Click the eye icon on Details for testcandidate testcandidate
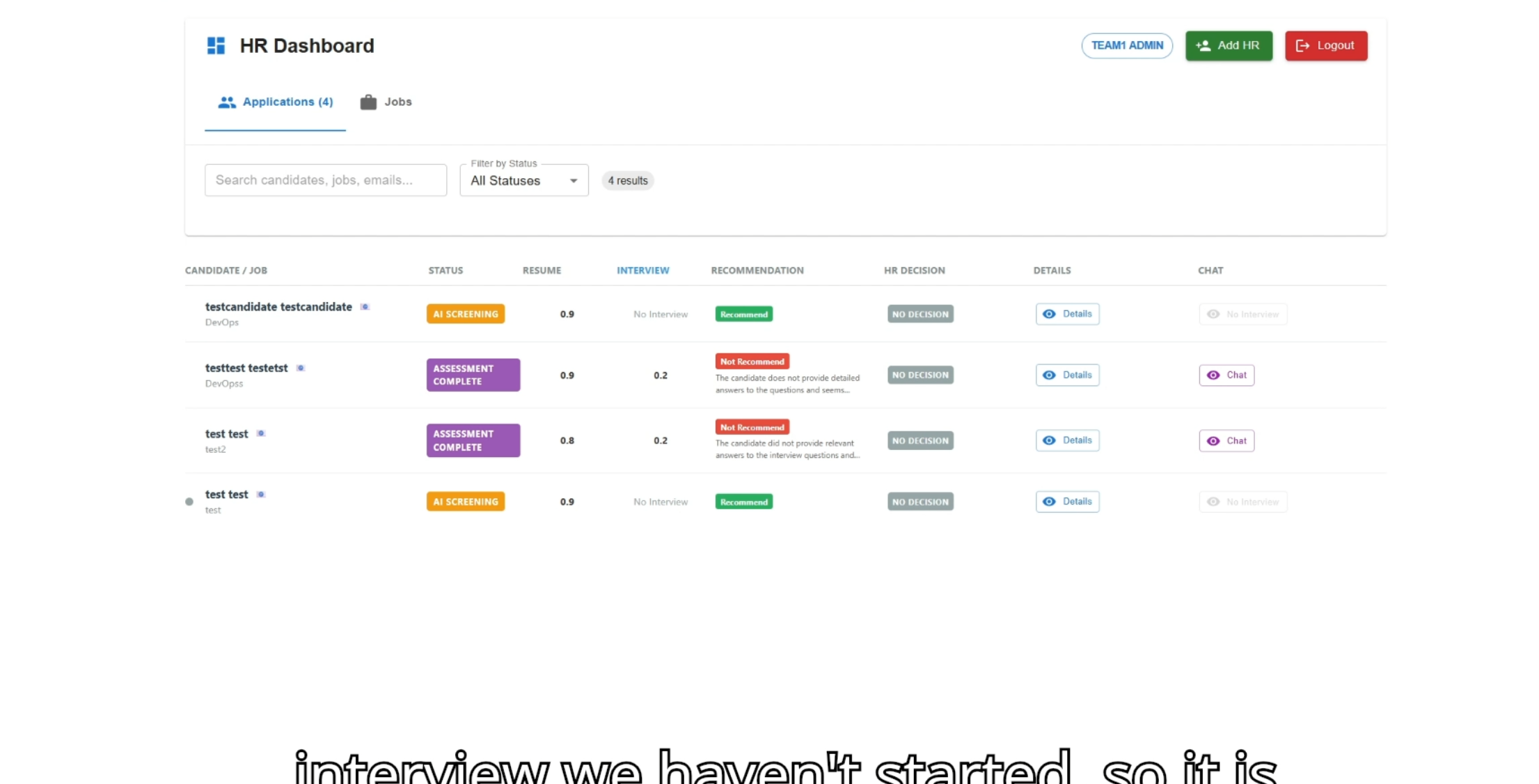Viewport: 1539px width, 784px height. coord(1050,314)
